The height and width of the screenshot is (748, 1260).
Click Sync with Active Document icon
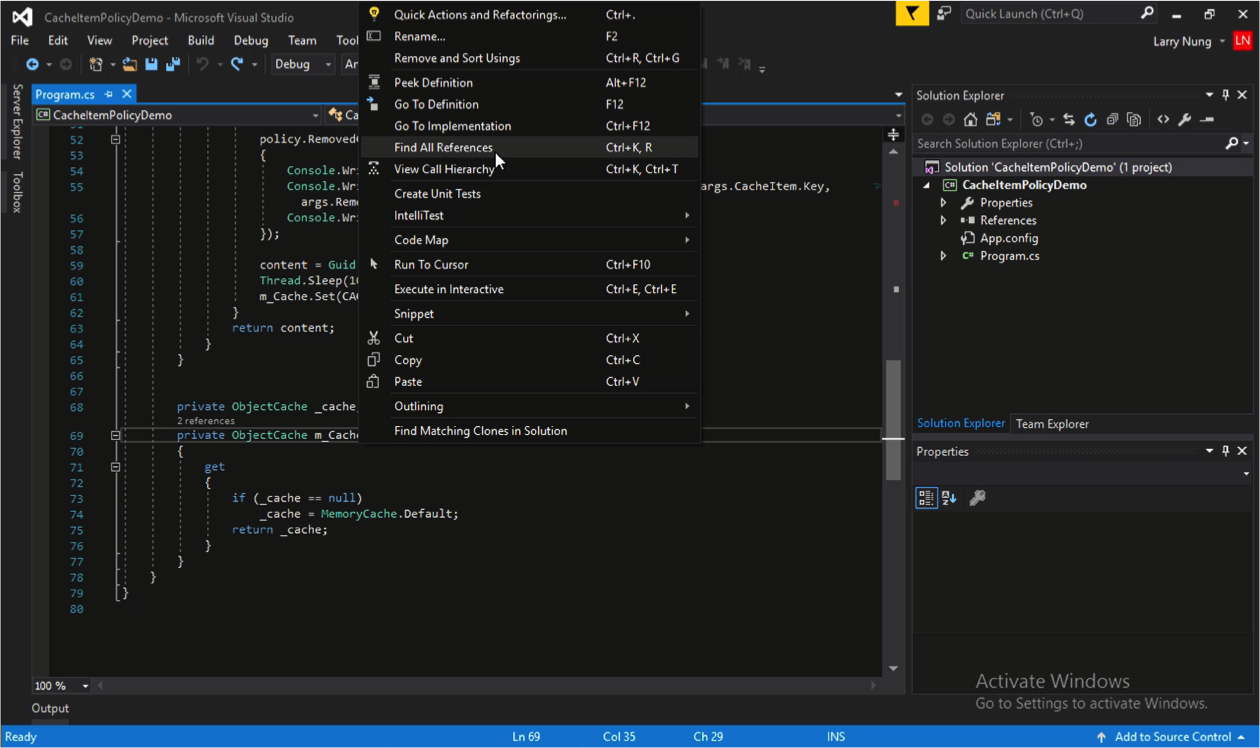(x=1069, y=120)
